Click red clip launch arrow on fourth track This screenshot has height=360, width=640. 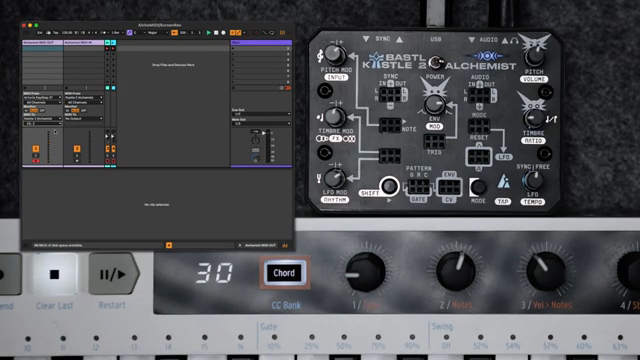click(113, 49)
